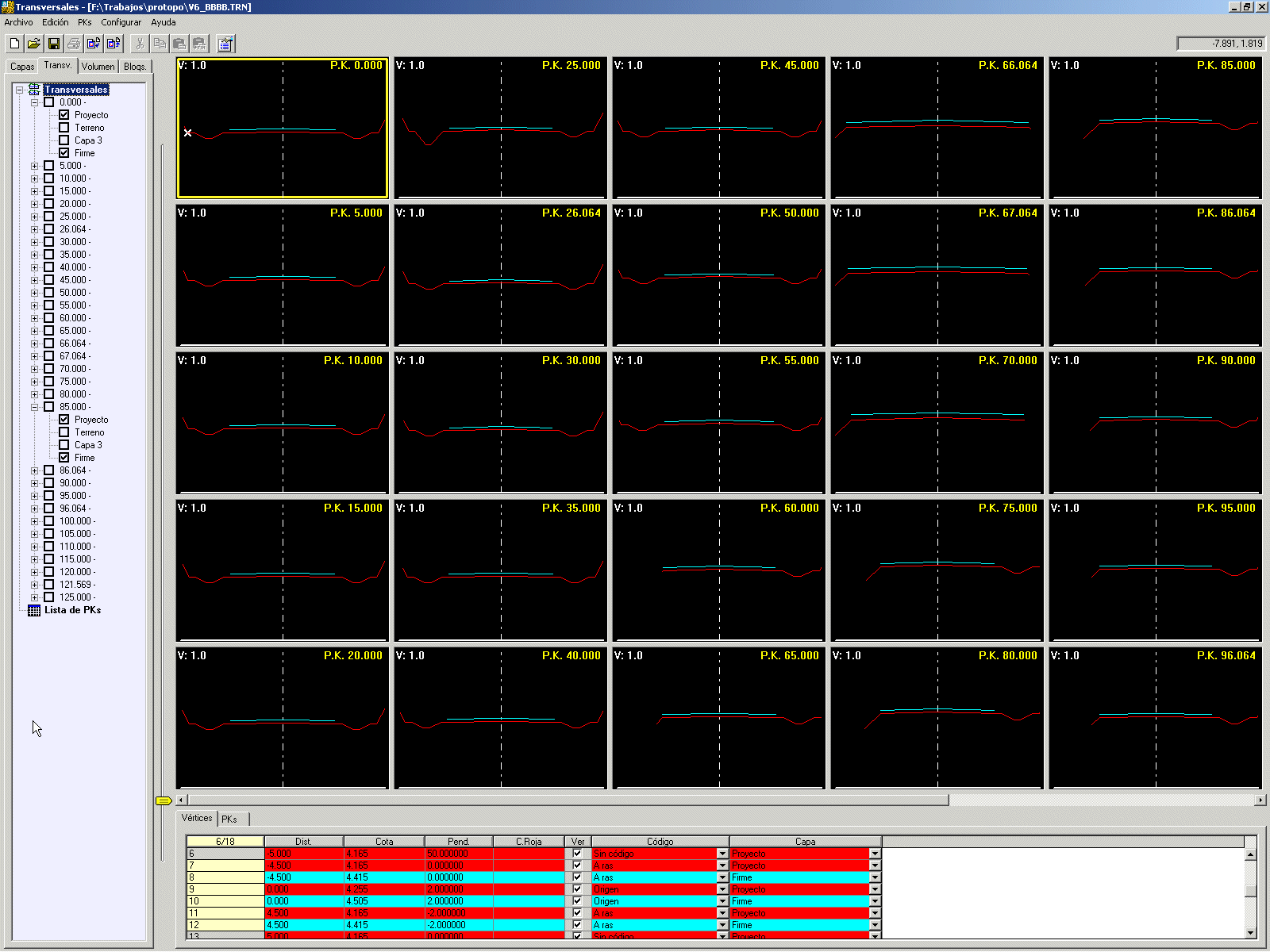Select the 121.569 tree item
Screen dimensions: 1270x952
coord(75,585)
